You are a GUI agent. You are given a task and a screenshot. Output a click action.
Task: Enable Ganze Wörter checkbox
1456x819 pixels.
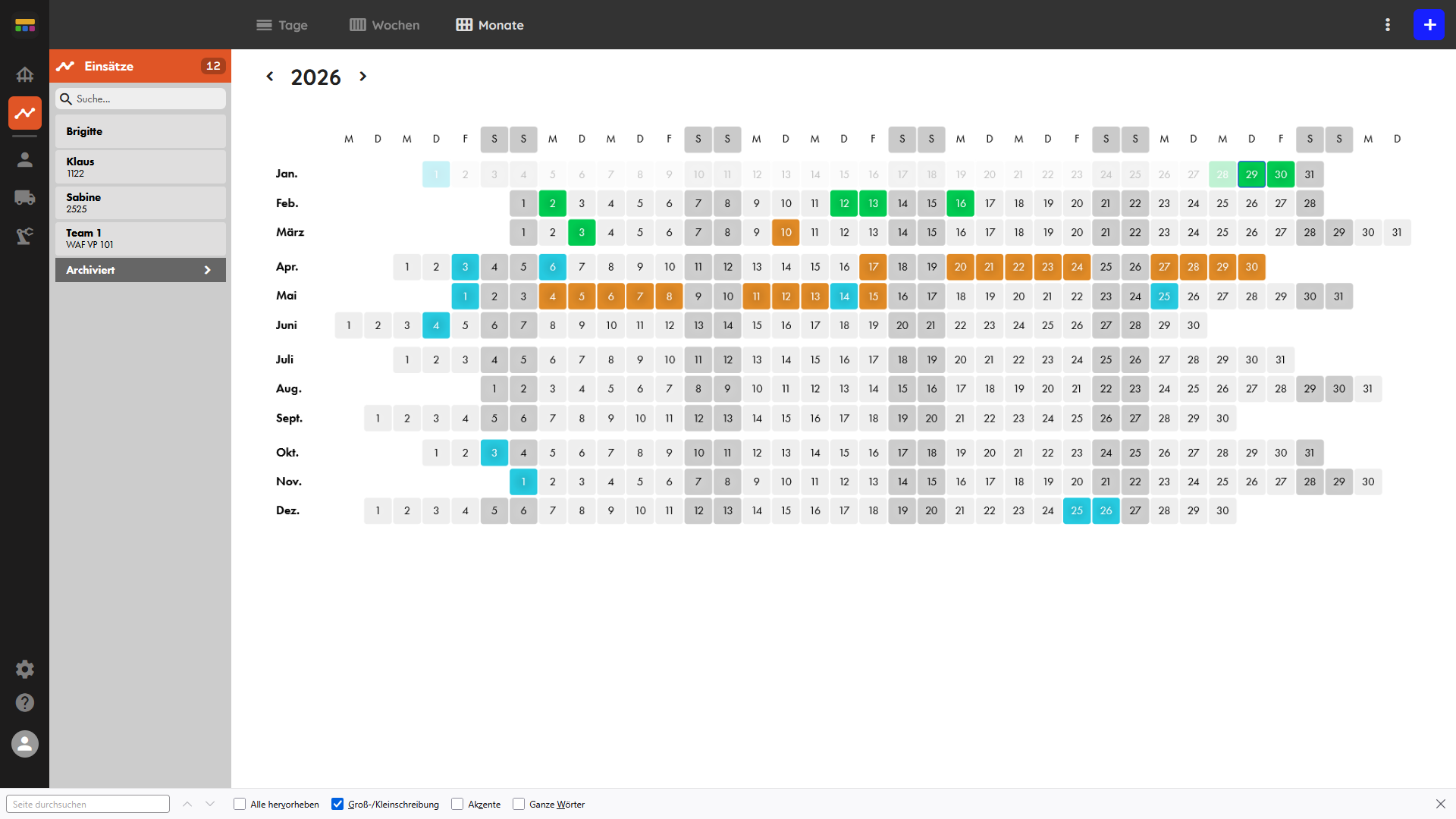pyautogui.click(x=519, y=804)
